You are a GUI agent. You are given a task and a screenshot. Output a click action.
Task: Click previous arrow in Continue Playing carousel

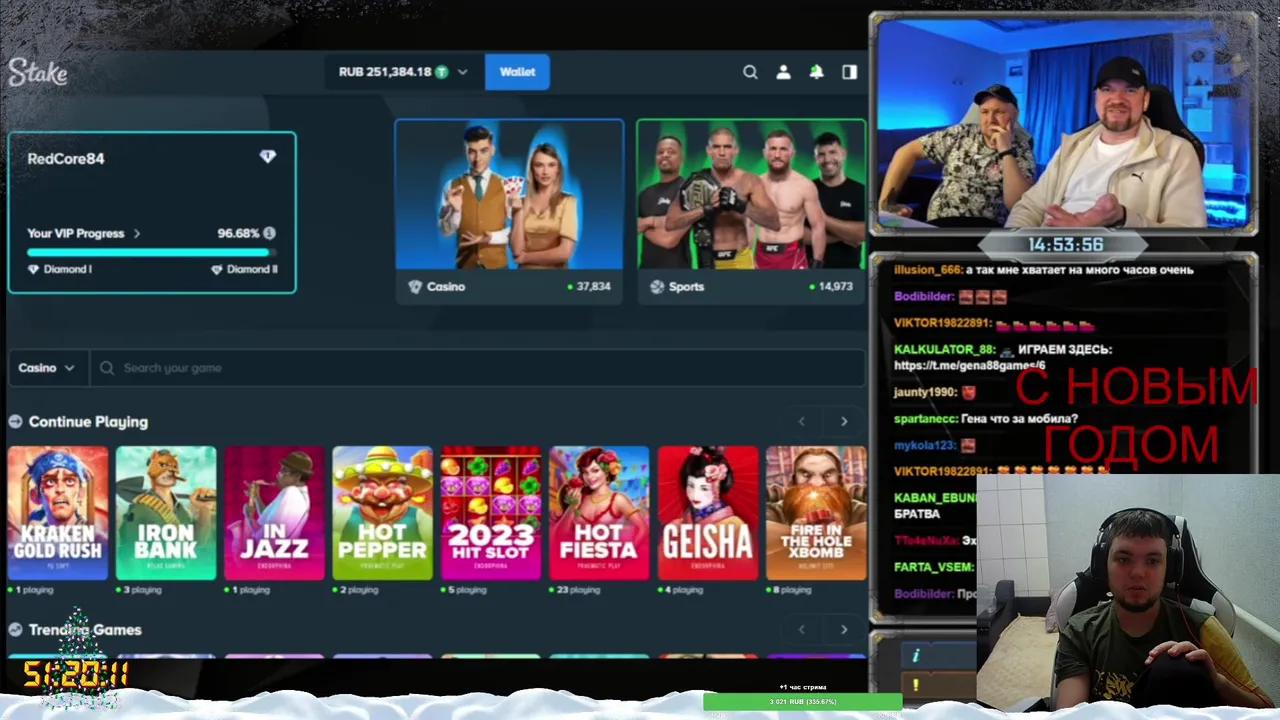(x=801, y=422)
